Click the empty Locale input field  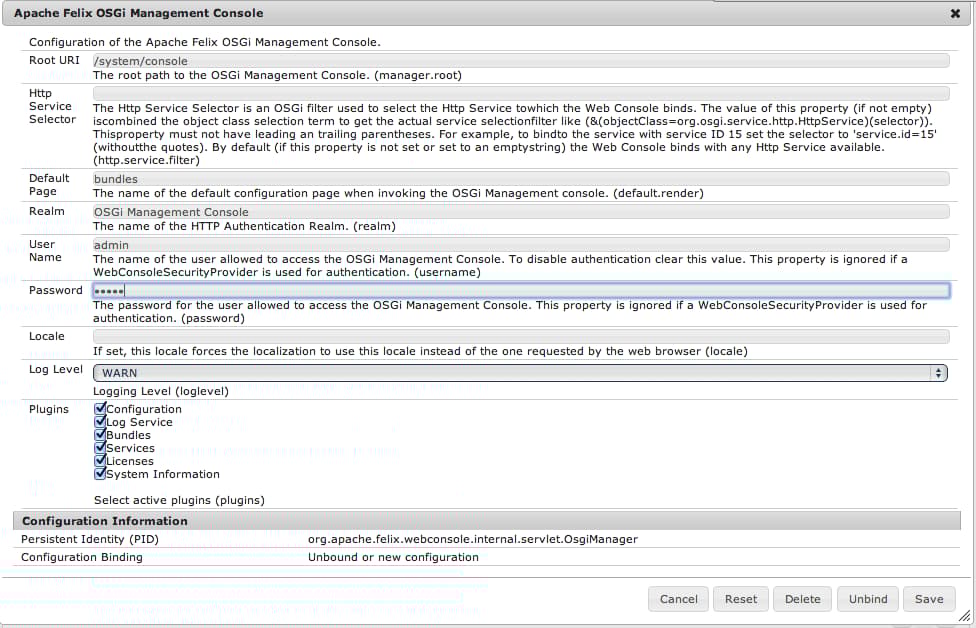[x=520, y=335]
